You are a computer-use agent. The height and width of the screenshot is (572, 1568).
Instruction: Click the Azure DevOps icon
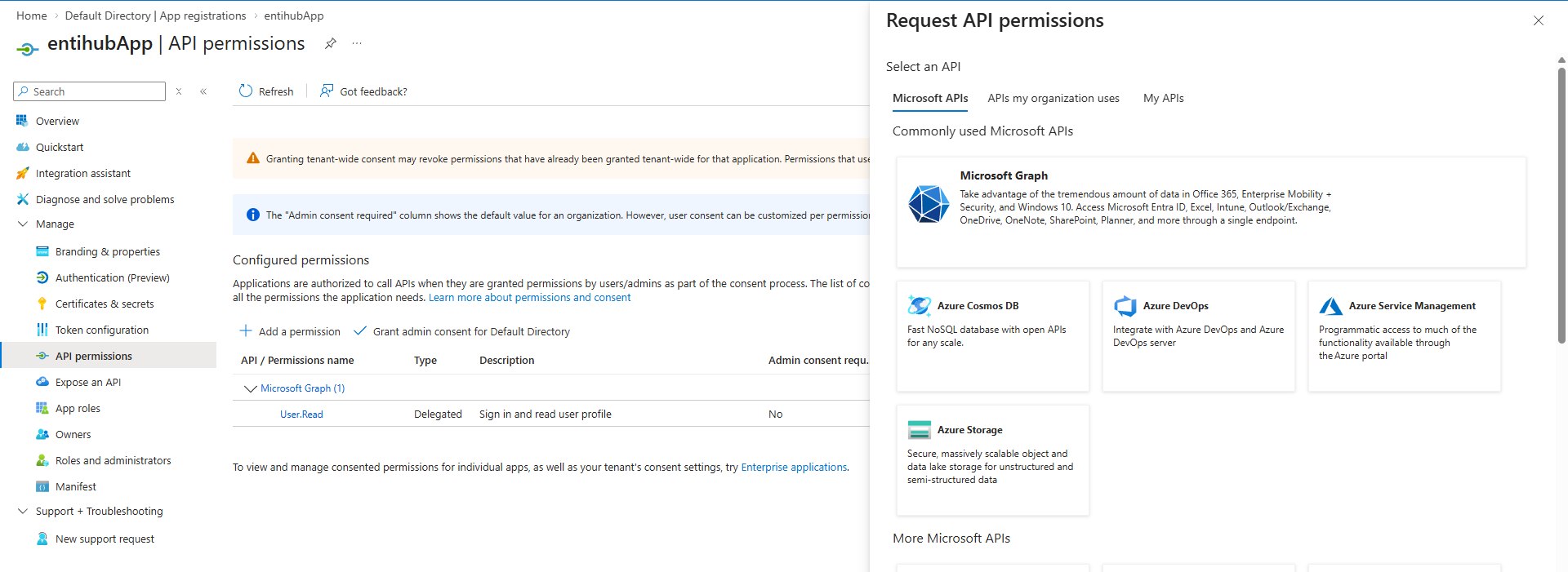click(1125, 306)
